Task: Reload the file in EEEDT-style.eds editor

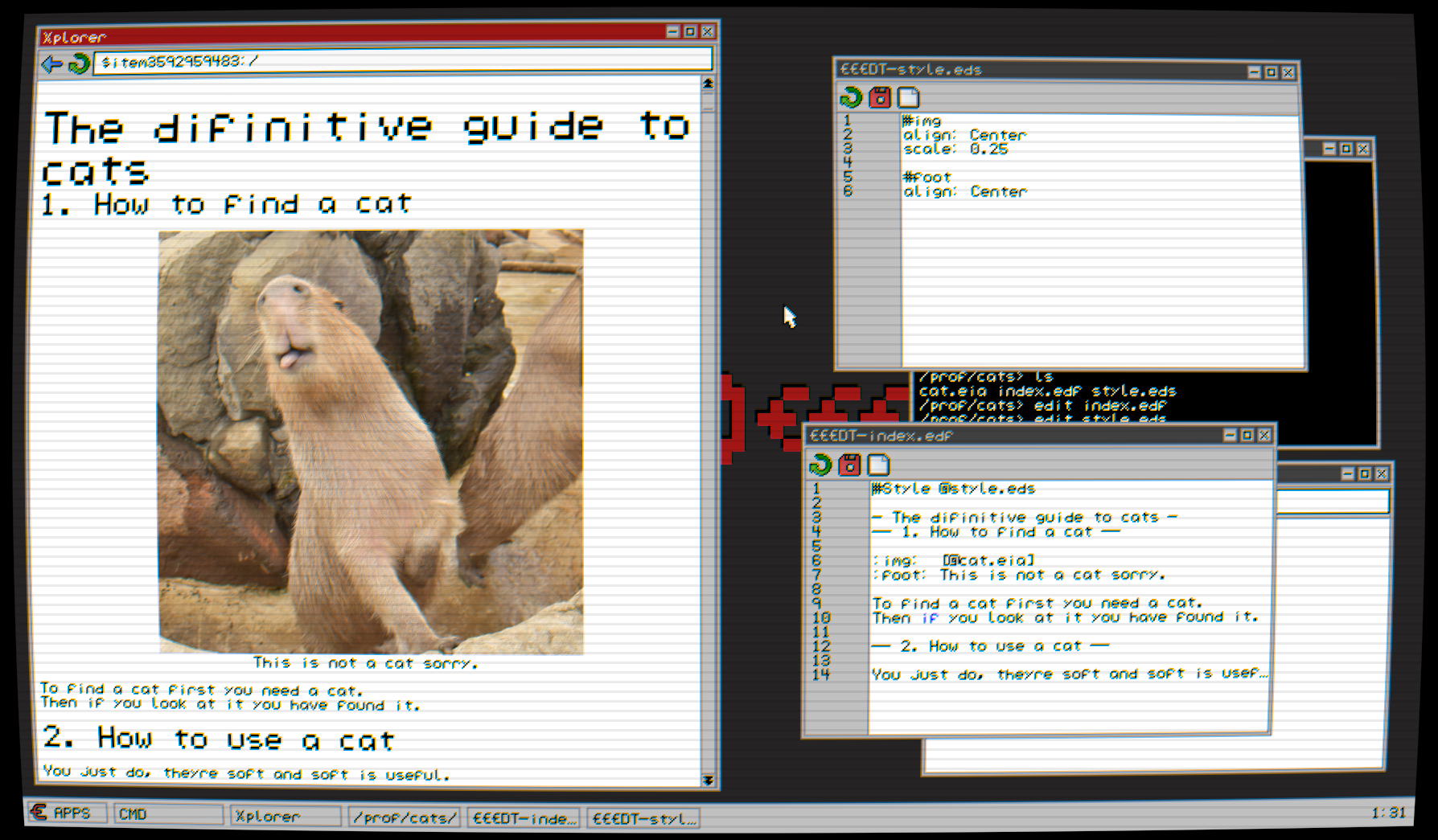Action: pyautogui.click(x=850, y=98)
